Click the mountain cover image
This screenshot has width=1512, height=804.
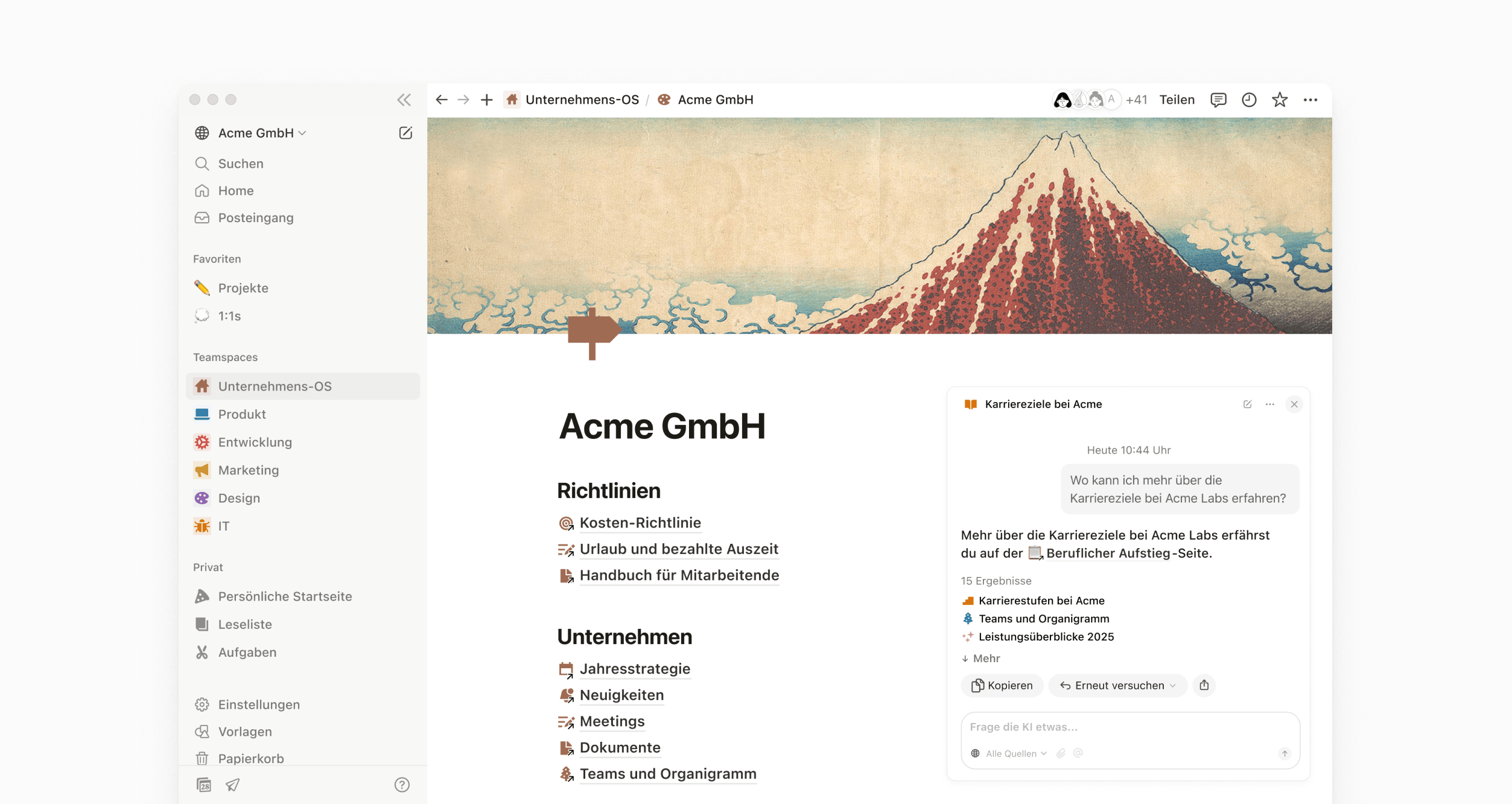pyautogui.click(x=879, y=225)
